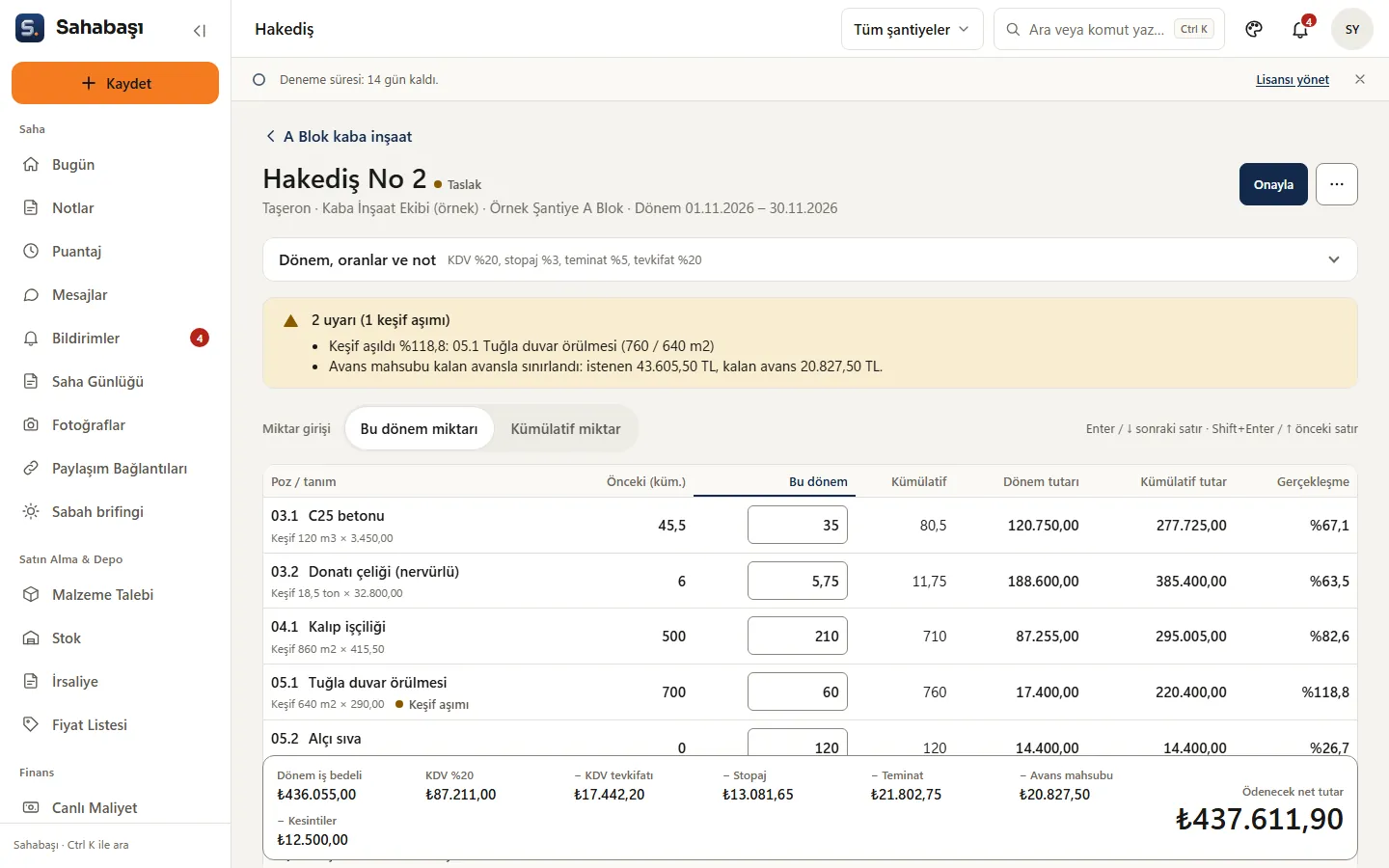The width and height of the screenshot is (1389, 868).
Task: Approve the hakediş with Onayla
Action: coord(1273,184)
